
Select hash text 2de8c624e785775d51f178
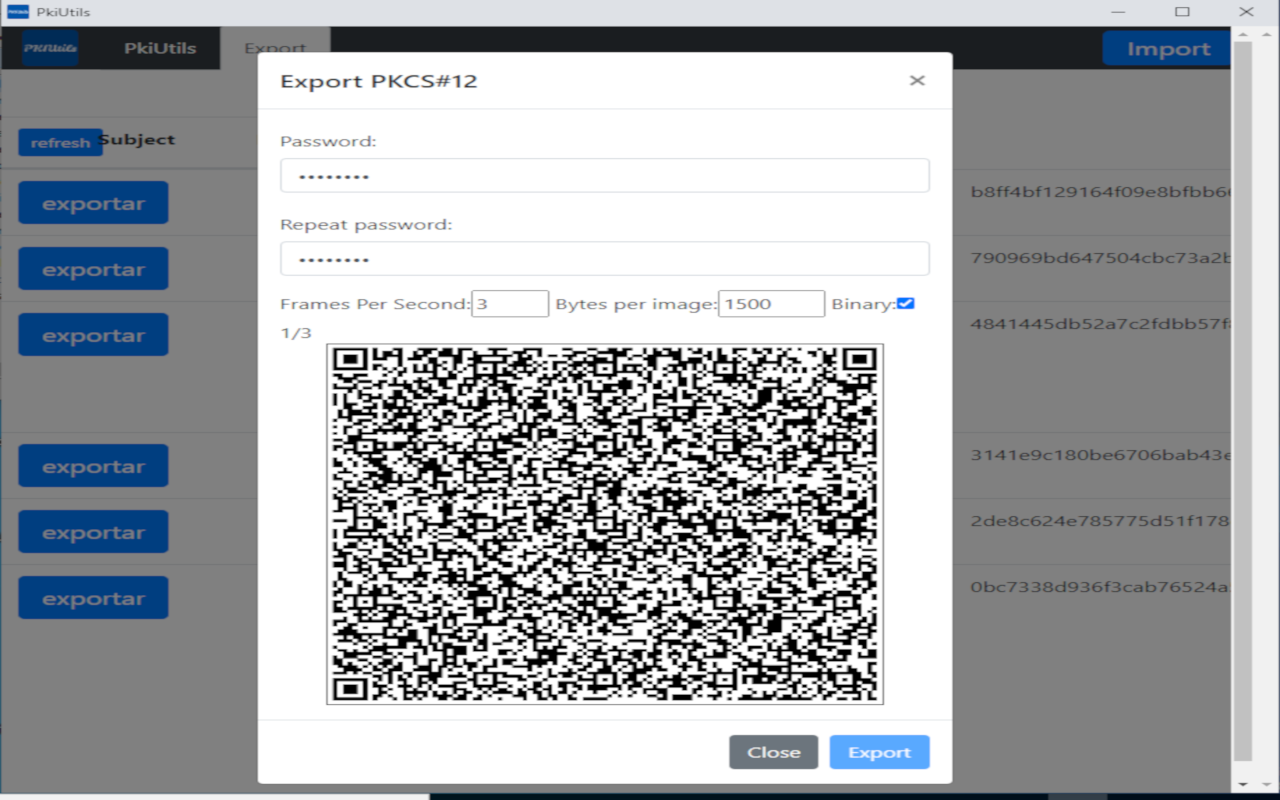(1100, 521)
